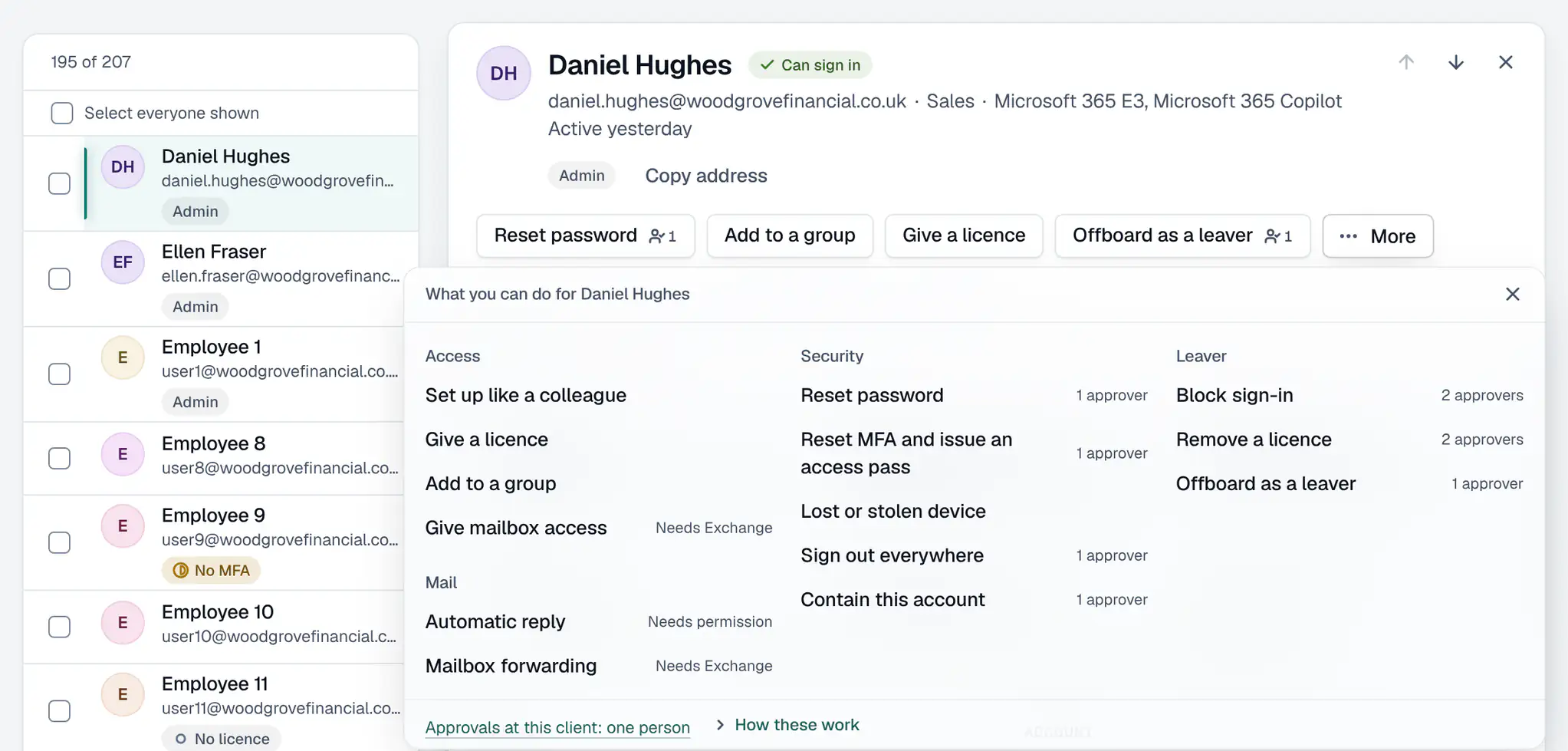Open Approvals at this client: one person link

557,727
